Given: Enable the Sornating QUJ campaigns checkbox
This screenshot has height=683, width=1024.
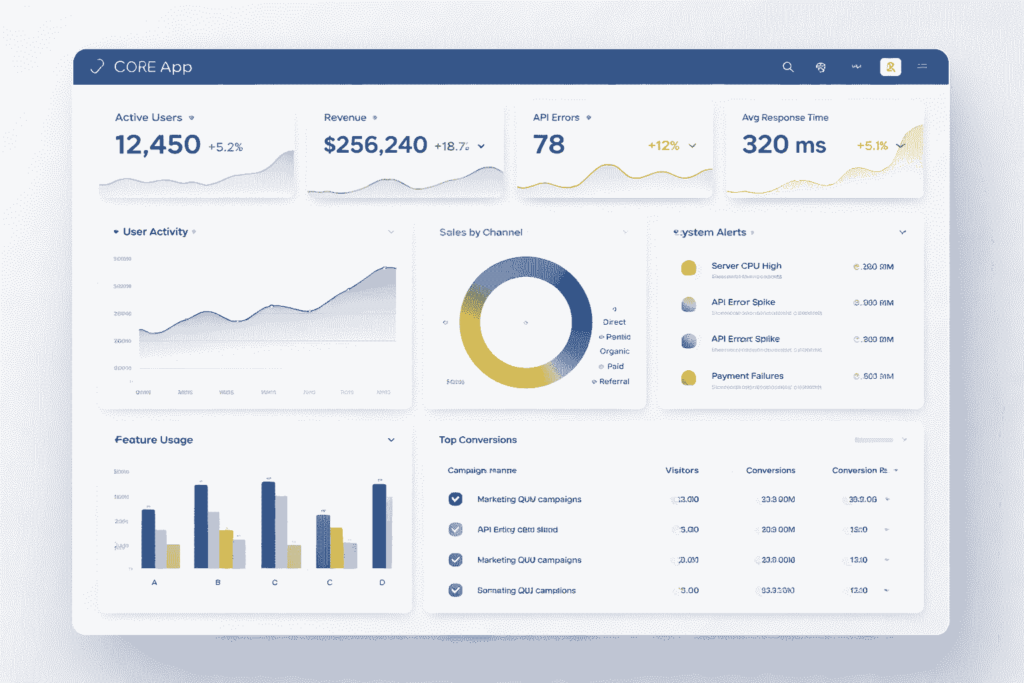Looking at the screenshot, I should click(455, 590).
